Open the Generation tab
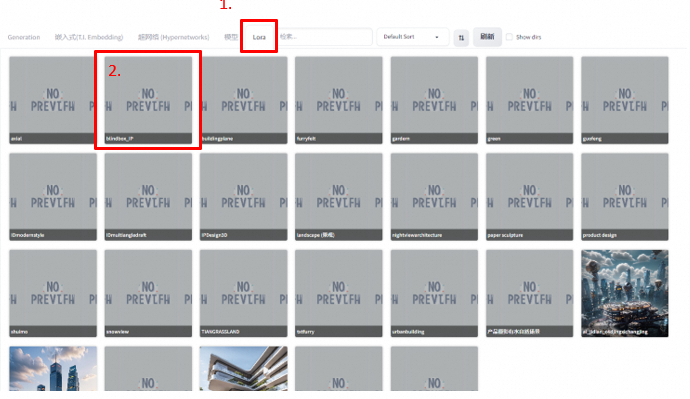Viewport: 690px width, 399px height. (x=24, y=37)
